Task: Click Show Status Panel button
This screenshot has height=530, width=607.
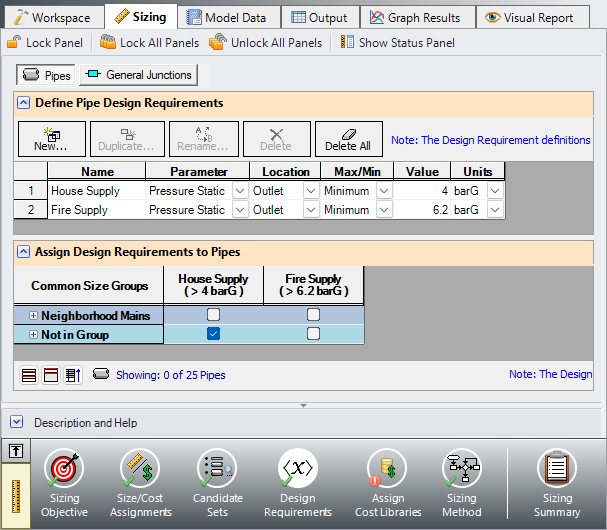Action: [x=398, y=43]
